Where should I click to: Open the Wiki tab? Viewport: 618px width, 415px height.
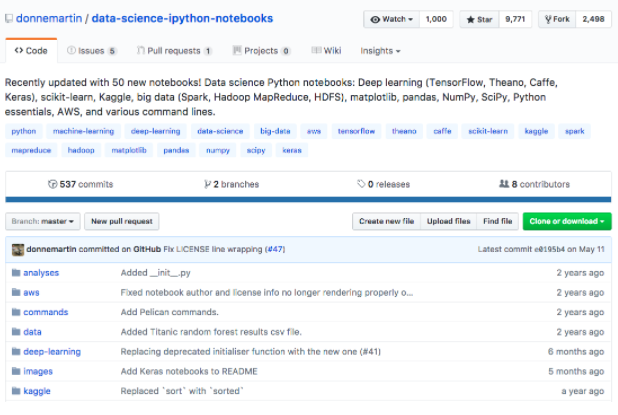click(x=326, y=51)
